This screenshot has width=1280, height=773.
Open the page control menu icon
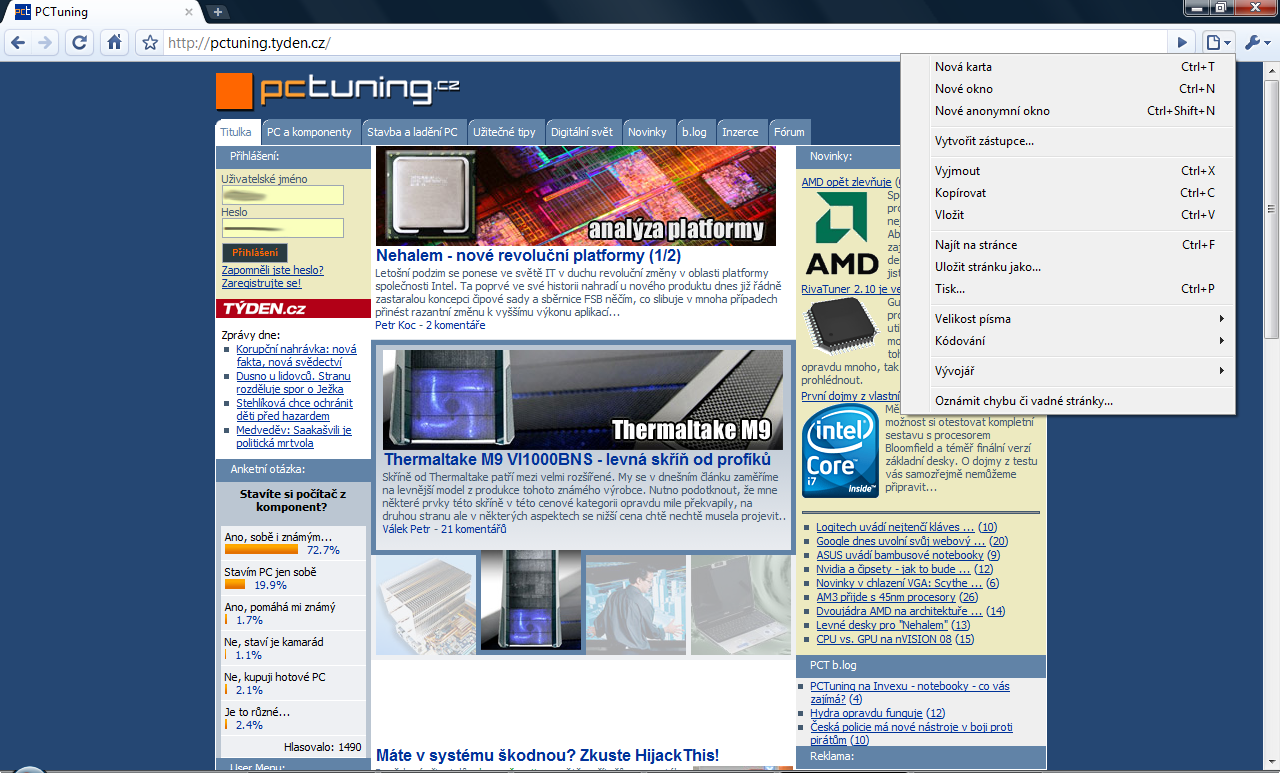pyautogui.click(x=1217, y=42)
